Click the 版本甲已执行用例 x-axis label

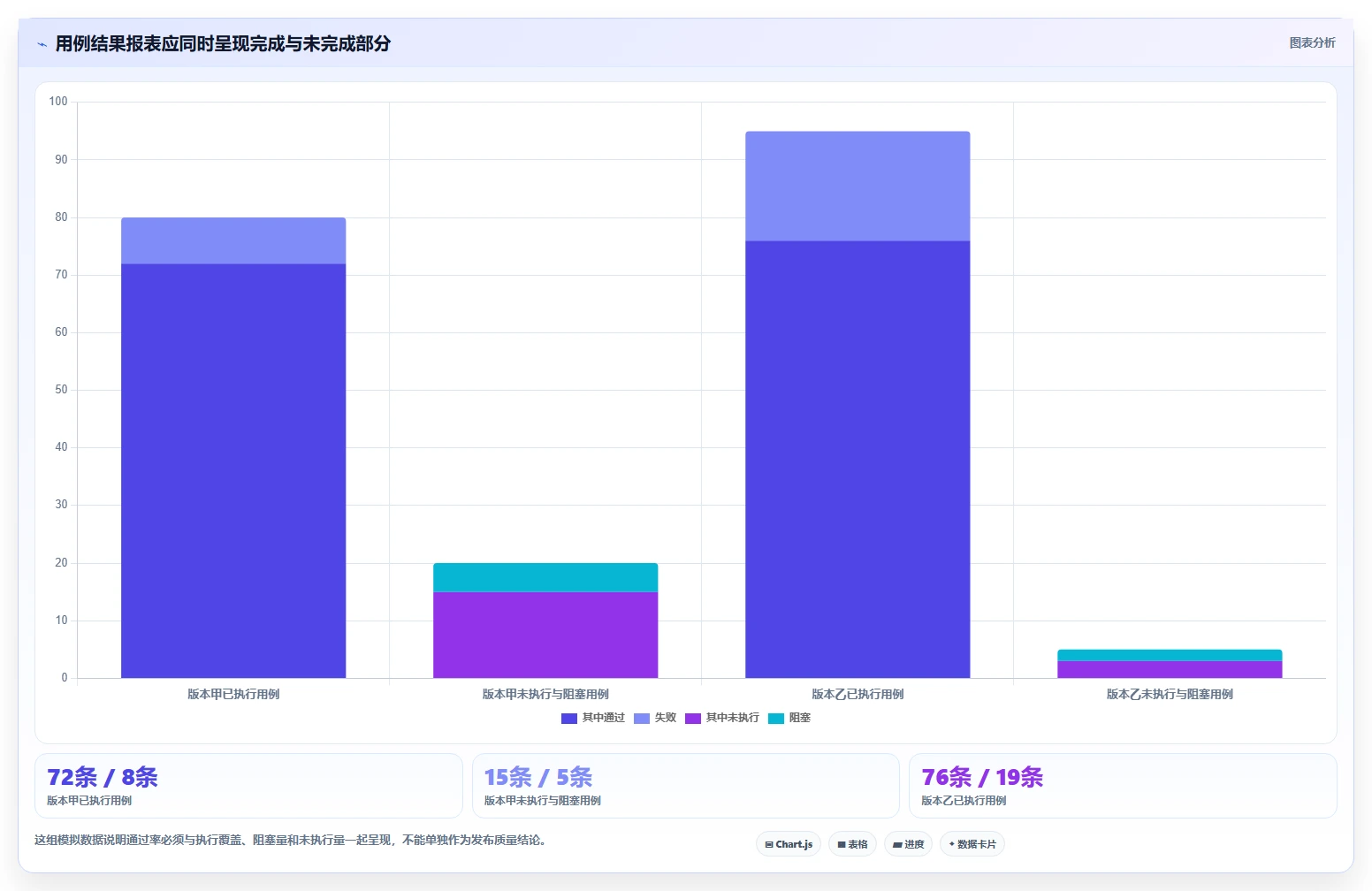click(x=233, y=694)
